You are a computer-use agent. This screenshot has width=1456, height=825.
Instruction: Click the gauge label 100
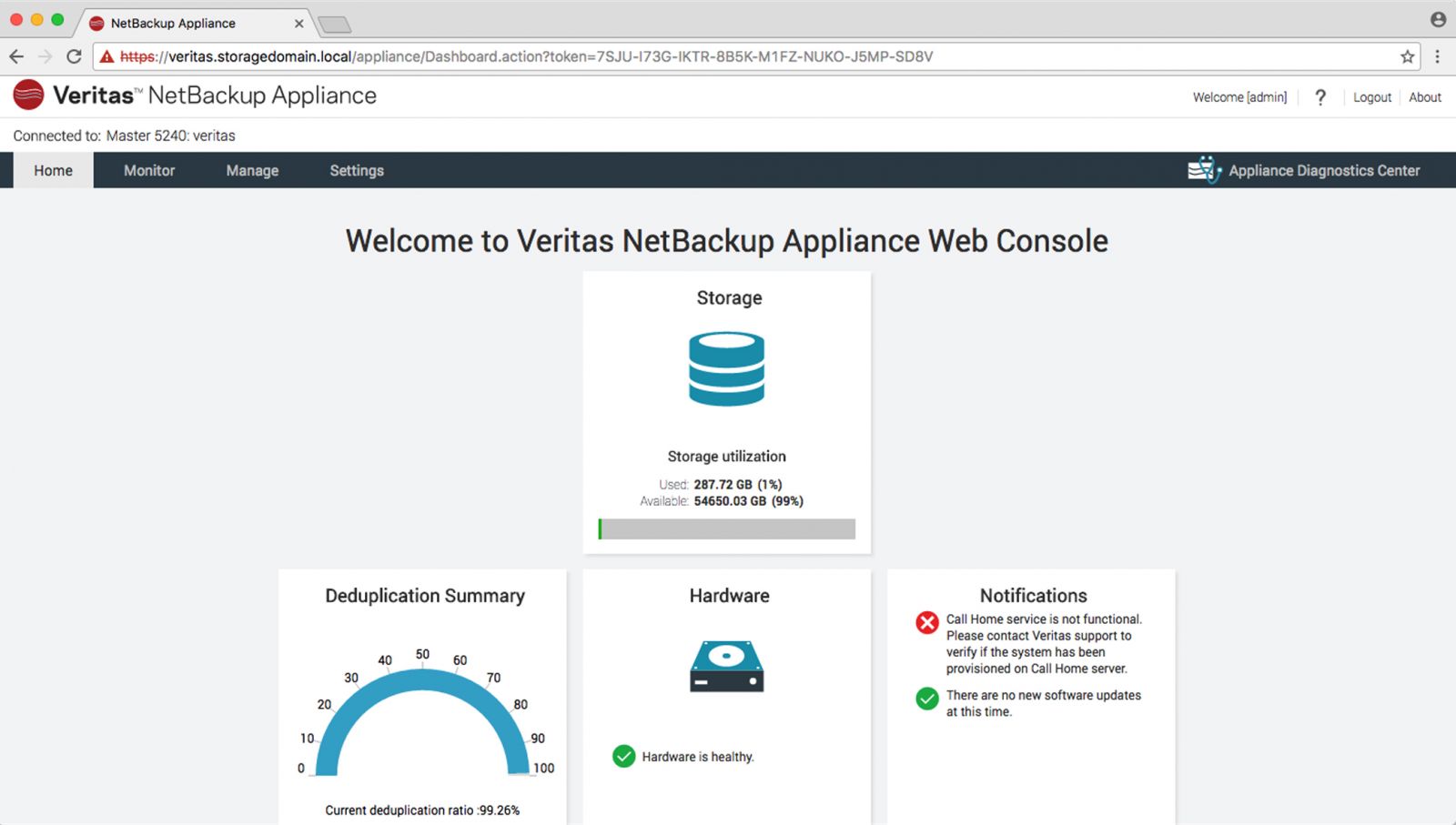coord(543,768)
